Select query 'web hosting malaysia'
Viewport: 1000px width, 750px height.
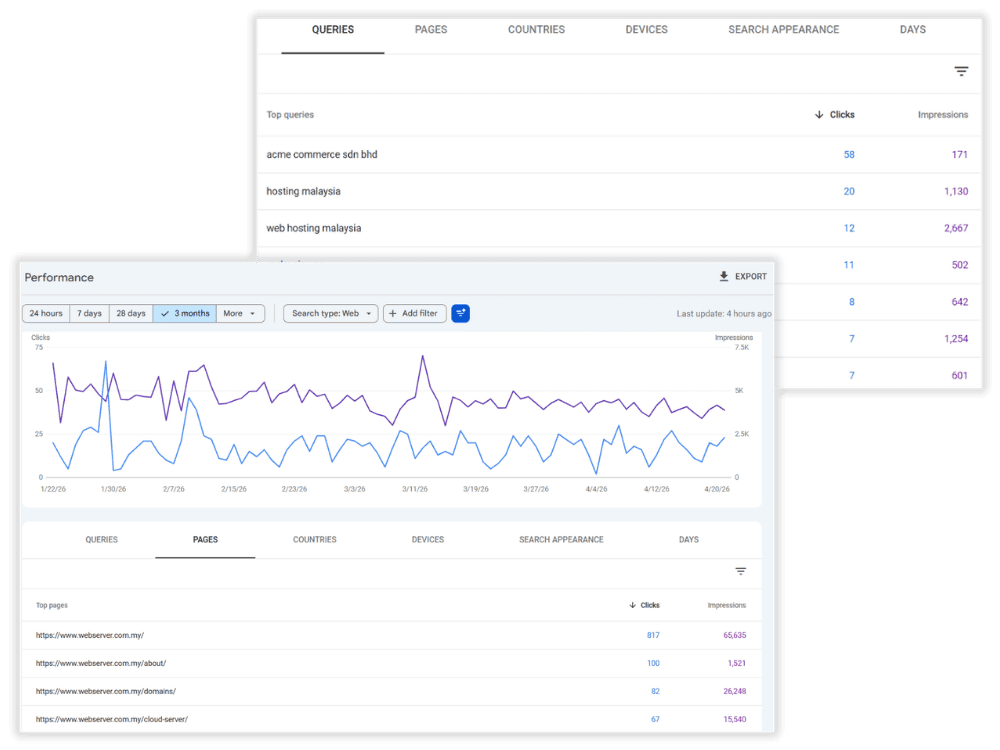pyautogui.click(x=314, y=228)
